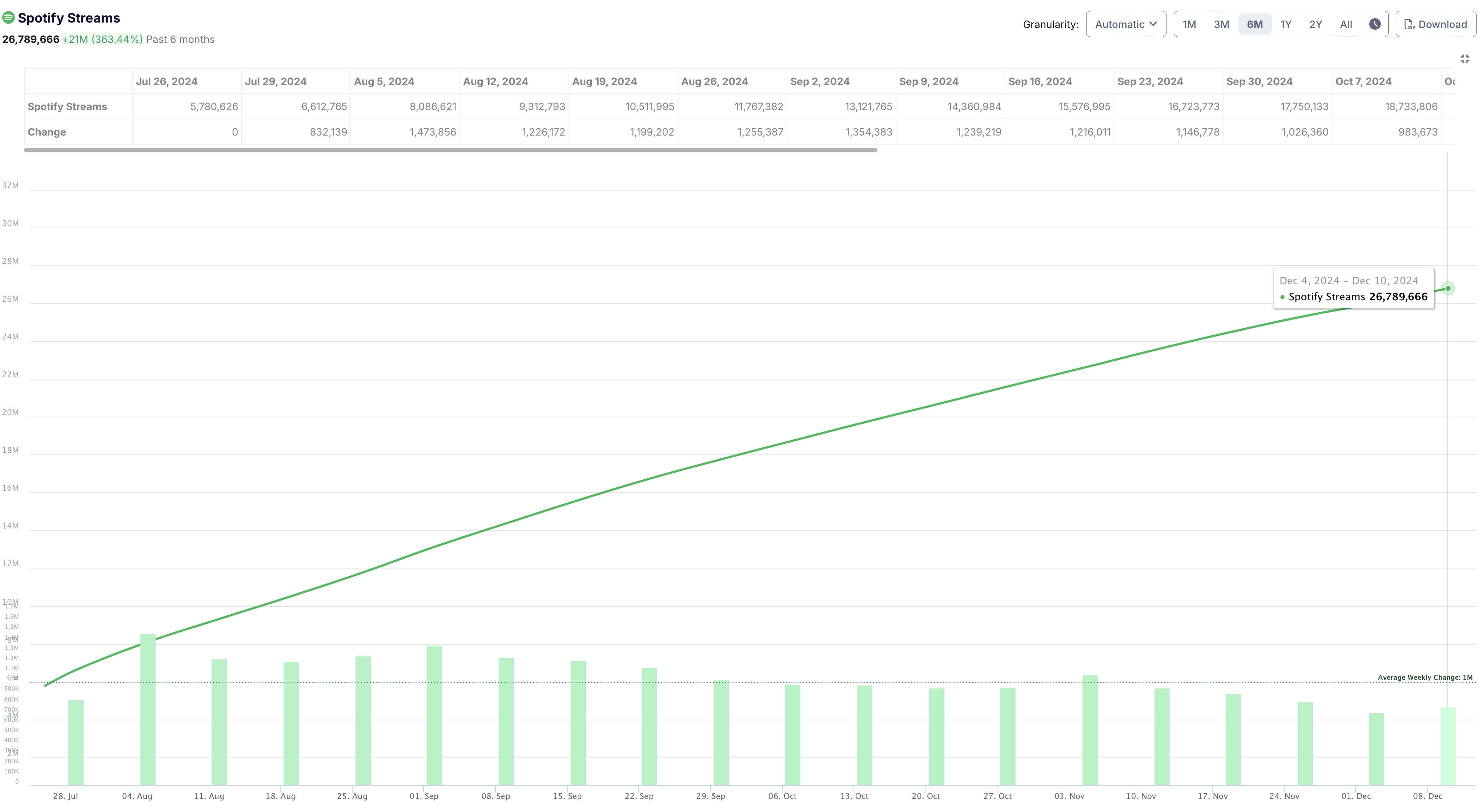
Task: Select the 2Y time range
Action: click(x=1316, y=24)
